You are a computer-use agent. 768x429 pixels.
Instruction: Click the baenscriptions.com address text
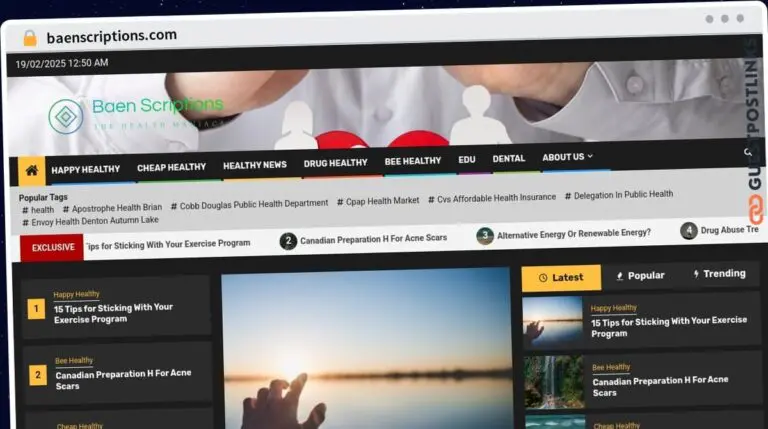[x=112, y=36]
